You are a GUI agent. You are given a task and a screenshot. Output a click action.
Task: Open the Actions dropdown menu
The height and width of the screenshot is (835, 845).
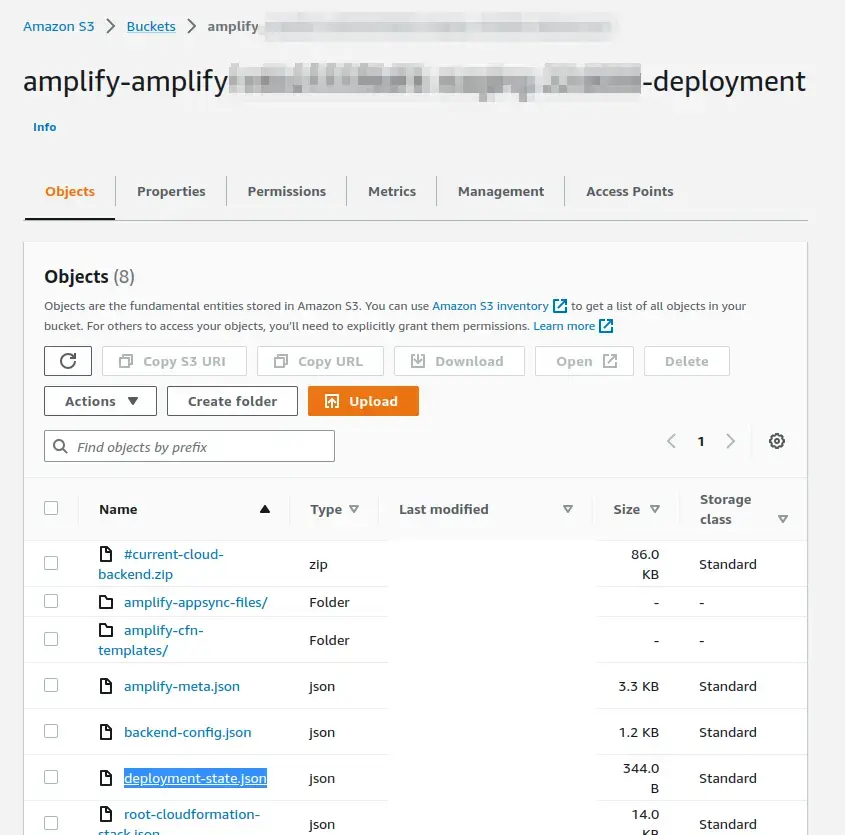[x=100, y=401]
